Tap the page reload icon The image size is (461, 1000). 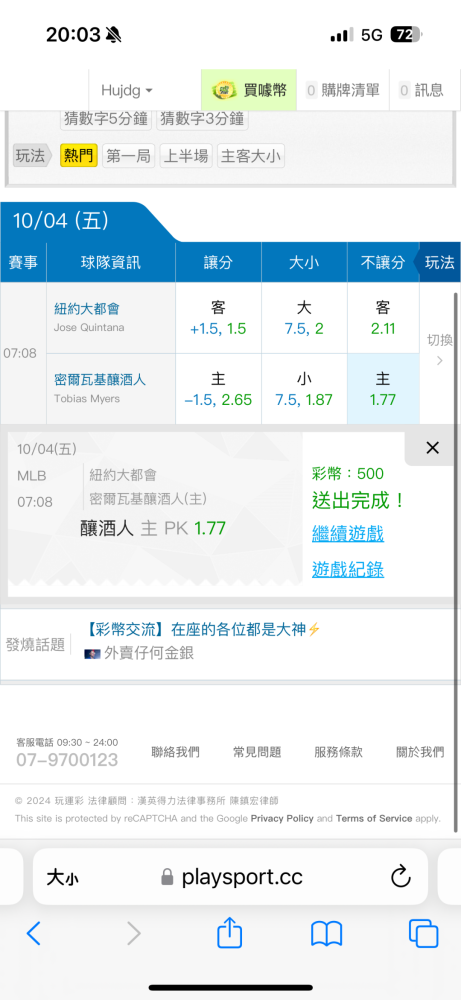400,877
